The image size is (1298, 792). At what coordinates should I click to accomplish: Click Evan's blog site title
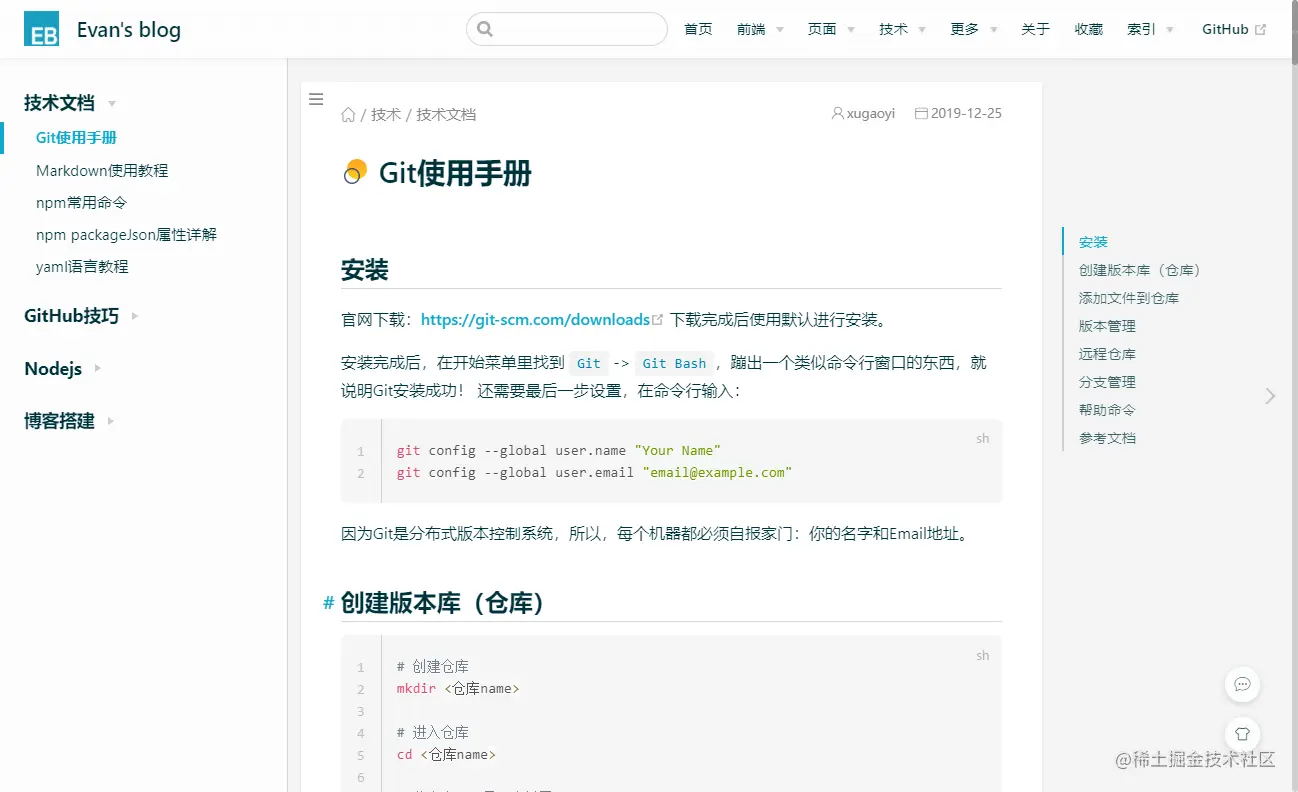(129, 30)
